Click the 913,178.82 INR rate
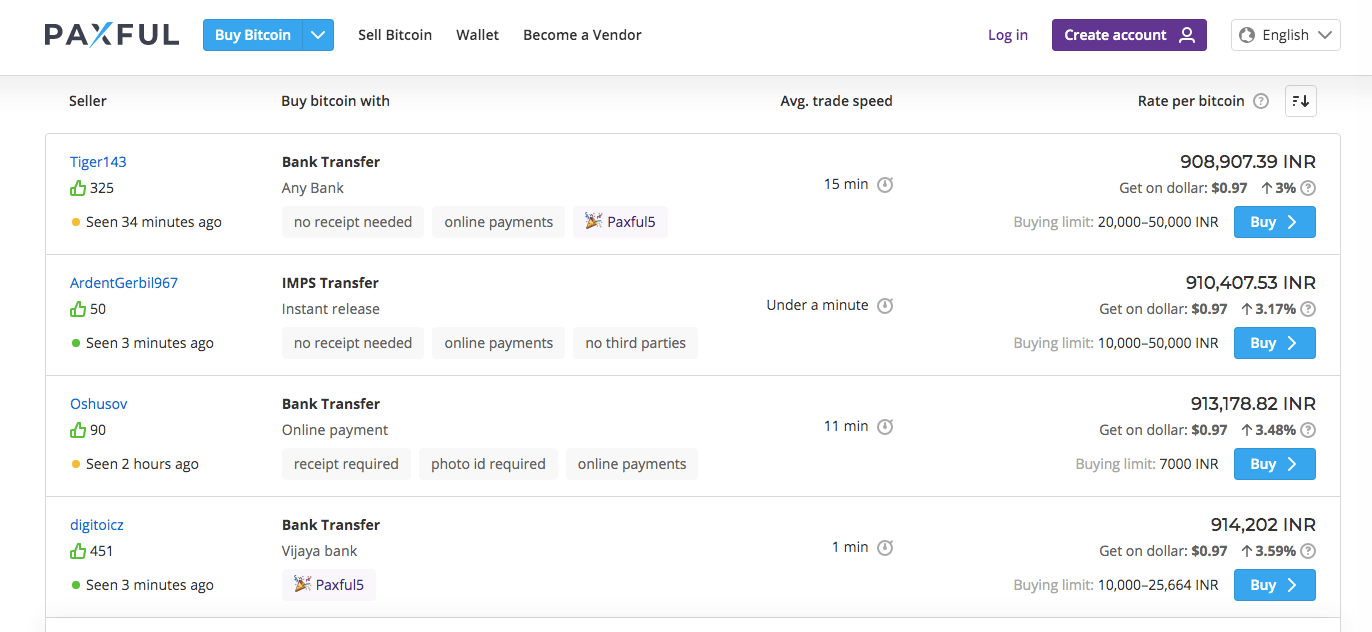Viewport: 1372px width, 632px height. 1253,404
